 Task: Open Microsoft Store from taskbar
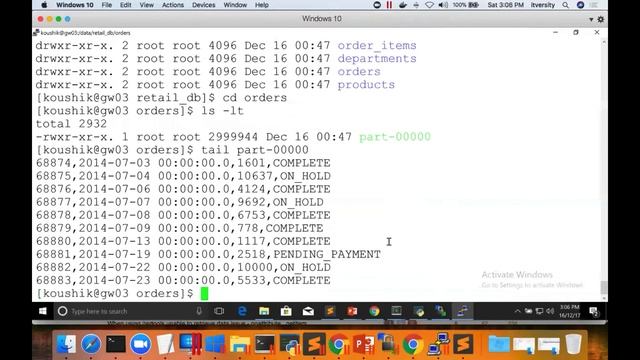(286, 311)
